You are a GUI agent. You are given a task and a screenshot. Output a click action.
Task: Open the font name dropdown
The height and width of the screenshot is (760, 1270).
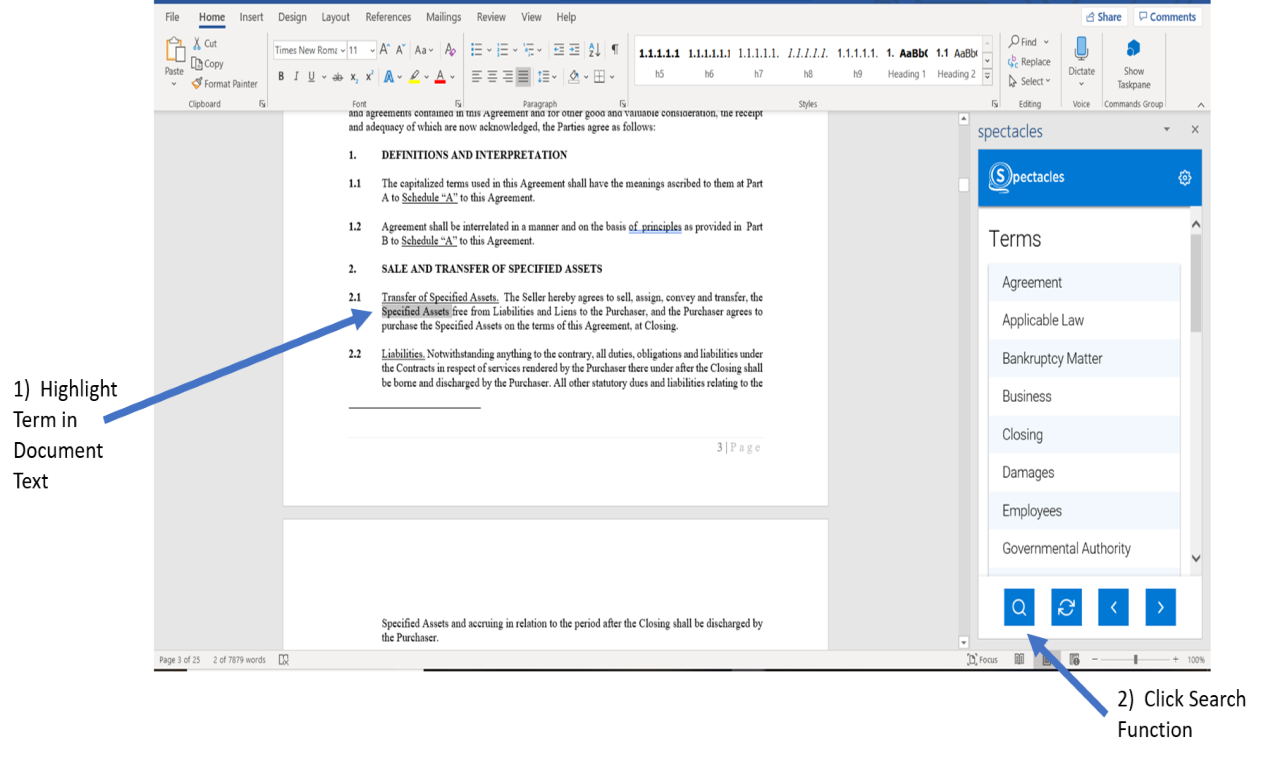pos(342,50)
